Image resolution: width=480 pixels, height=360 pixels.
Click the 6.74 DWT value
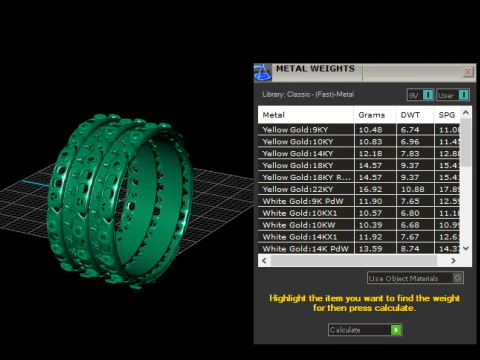[x=410, y=130]
